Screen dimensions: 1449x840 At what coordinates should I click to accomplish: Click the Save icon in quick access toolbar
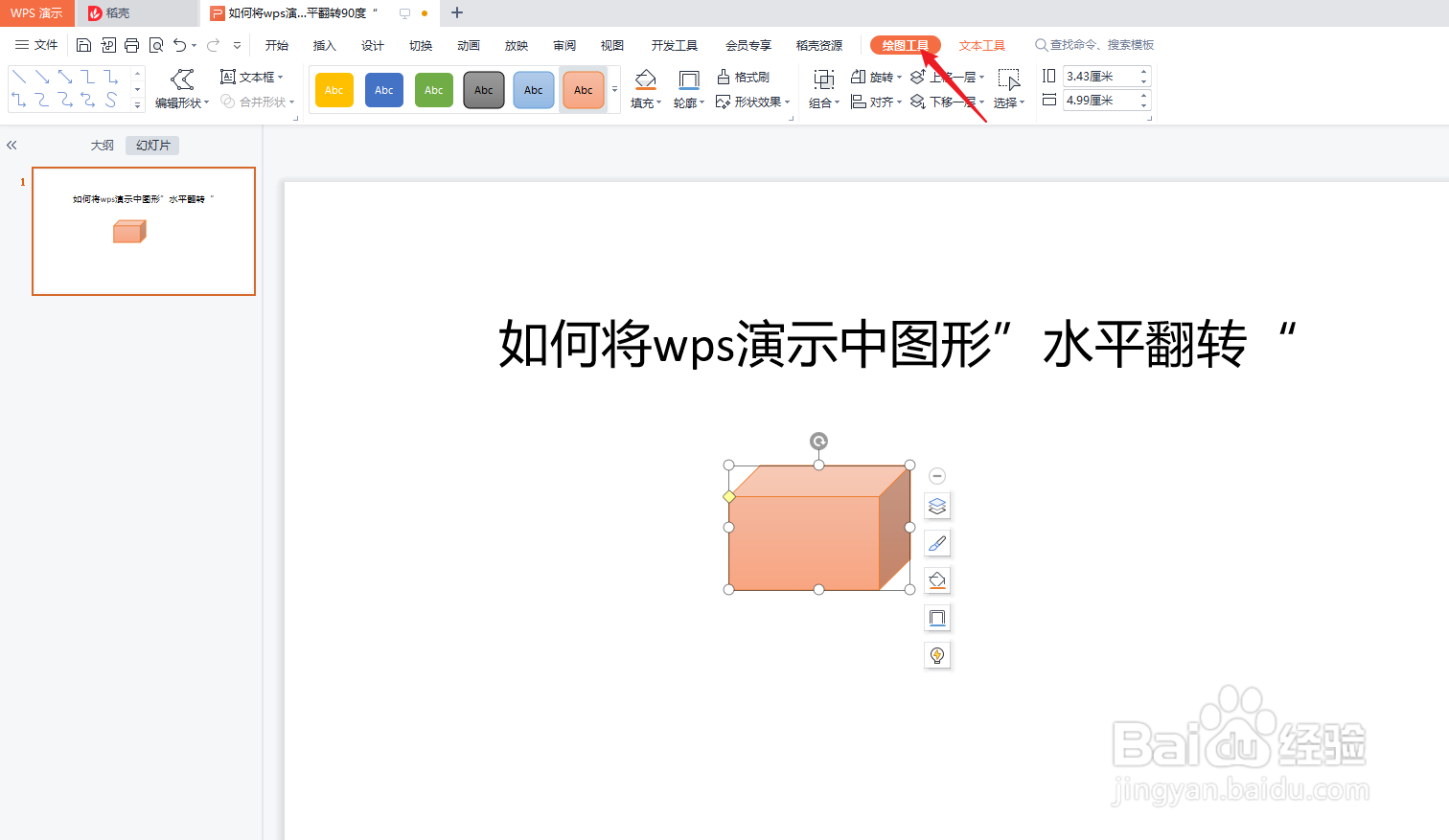click(83, 45)
